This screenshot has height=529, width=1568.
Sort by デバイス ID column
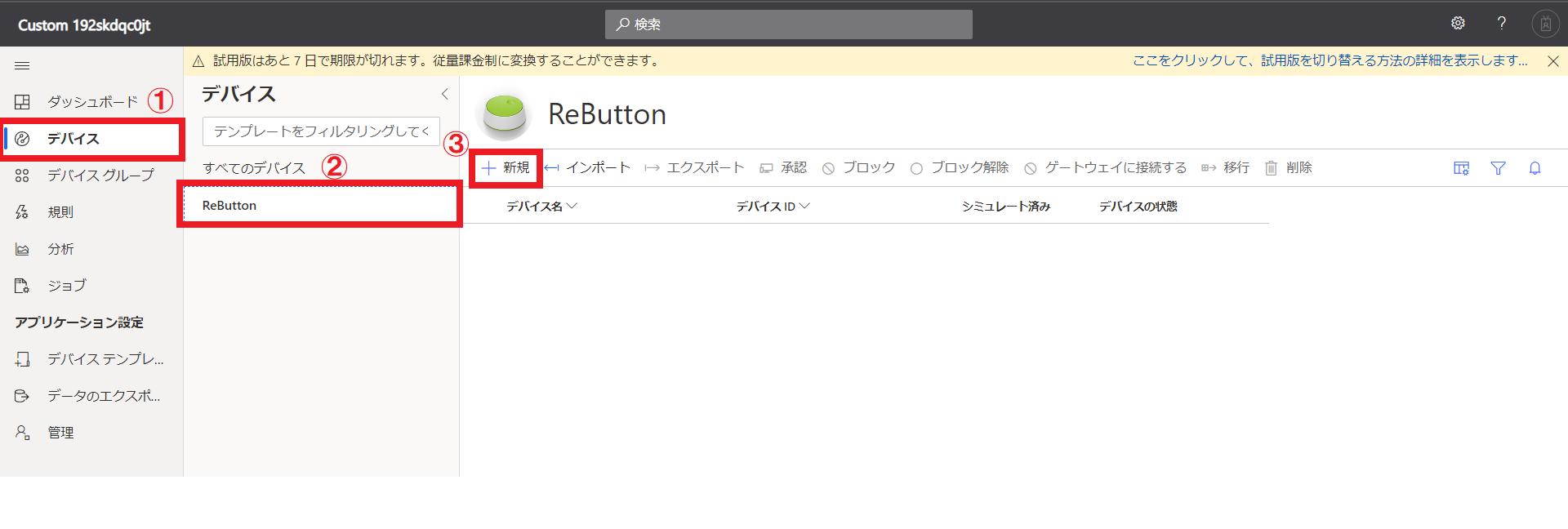tap(773, 207)
